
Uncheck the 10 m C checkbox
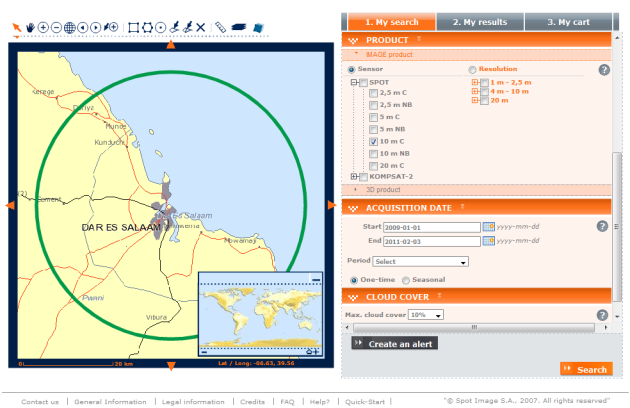374,141
